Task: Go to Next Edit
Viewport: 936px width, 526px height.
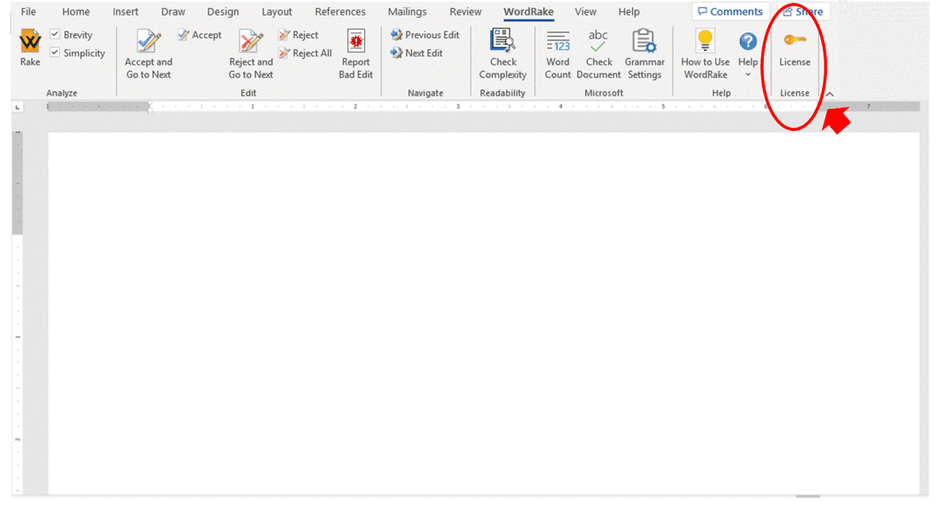Action: pyautogui.click(x=417, y=53)
